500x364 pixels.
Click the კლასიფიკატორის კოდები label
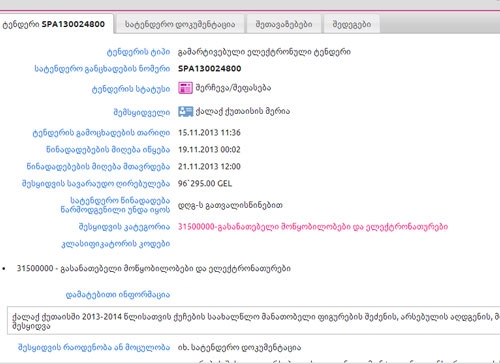pyautogui.click(x=115, y=244)
